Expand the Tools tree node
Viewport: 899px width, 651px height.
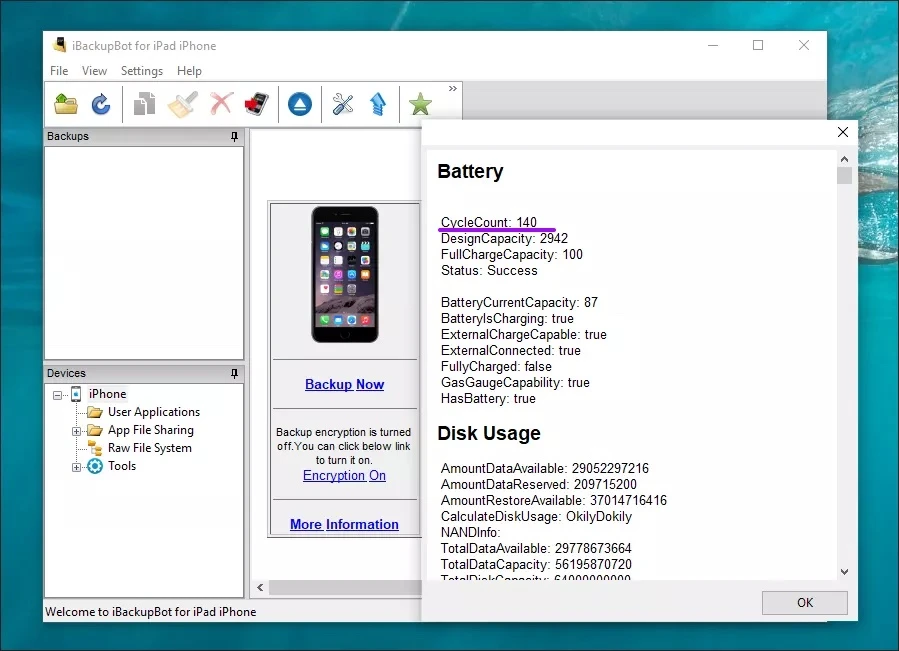click(x=77, y=467)
